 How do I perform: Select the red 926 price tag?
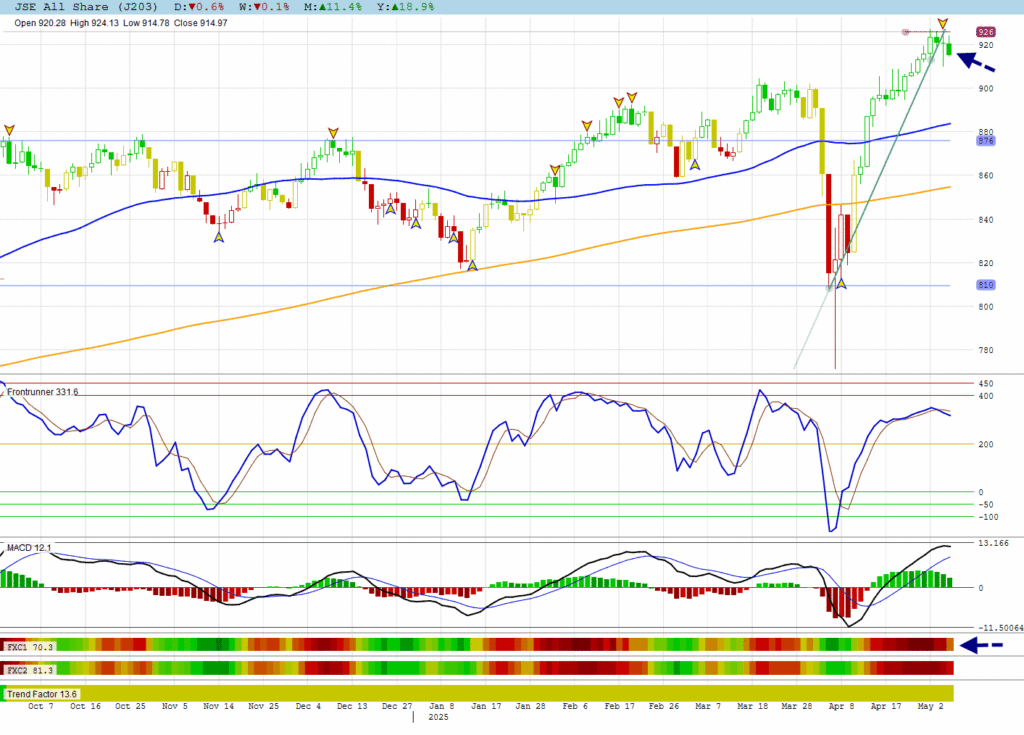click(x=985, y=31)
